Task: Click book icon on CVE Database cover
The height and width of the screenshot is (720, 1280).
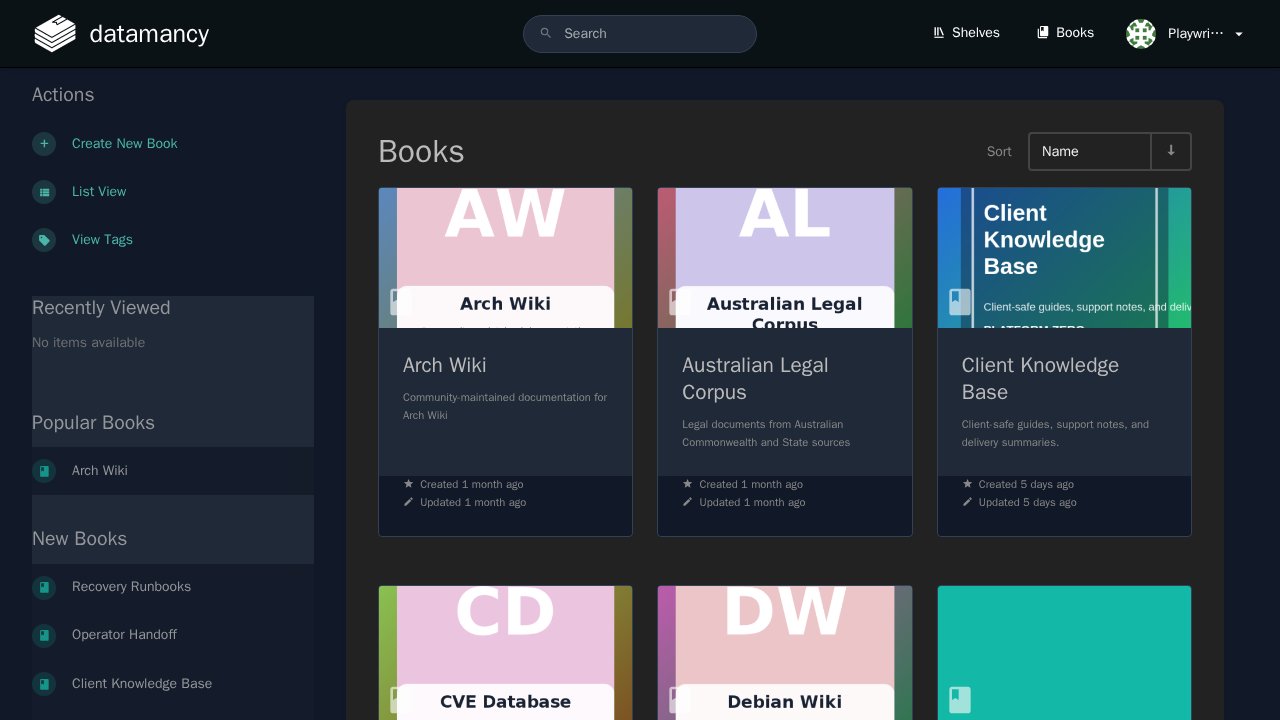Action: [x=400, y=700]
